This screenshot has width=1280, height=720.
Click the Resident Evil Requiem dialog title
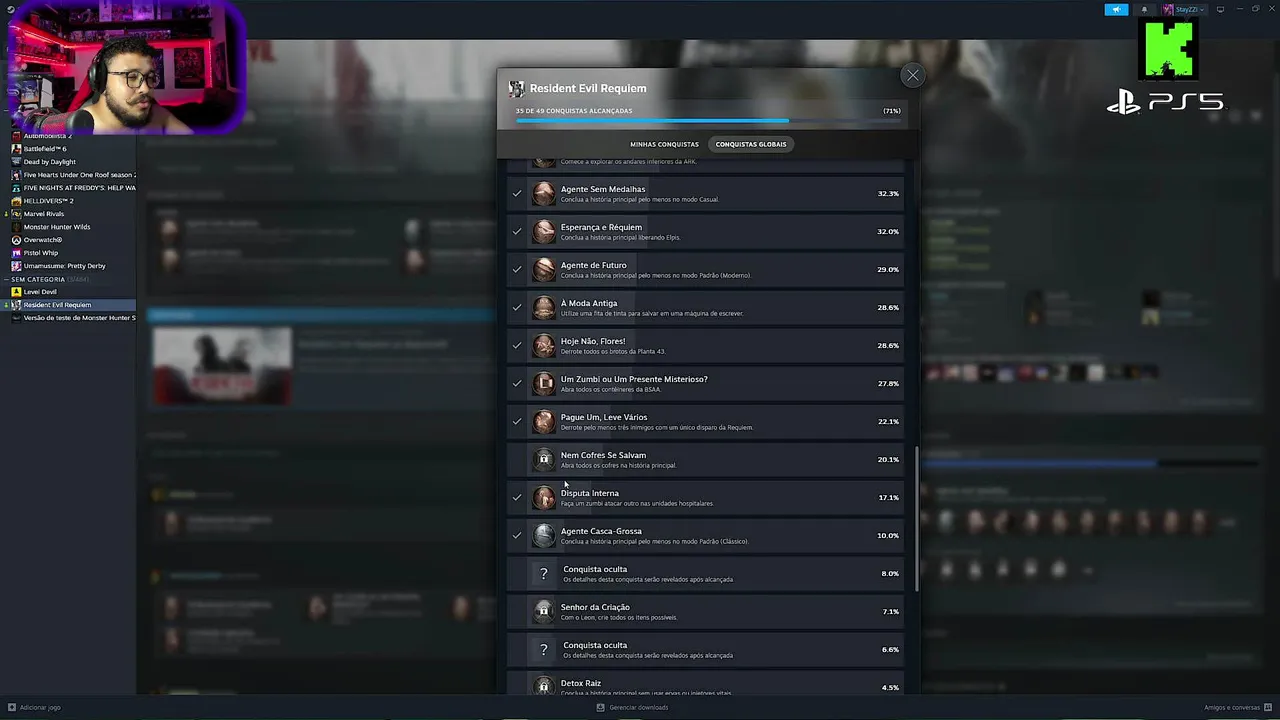(x=588, y=88)
